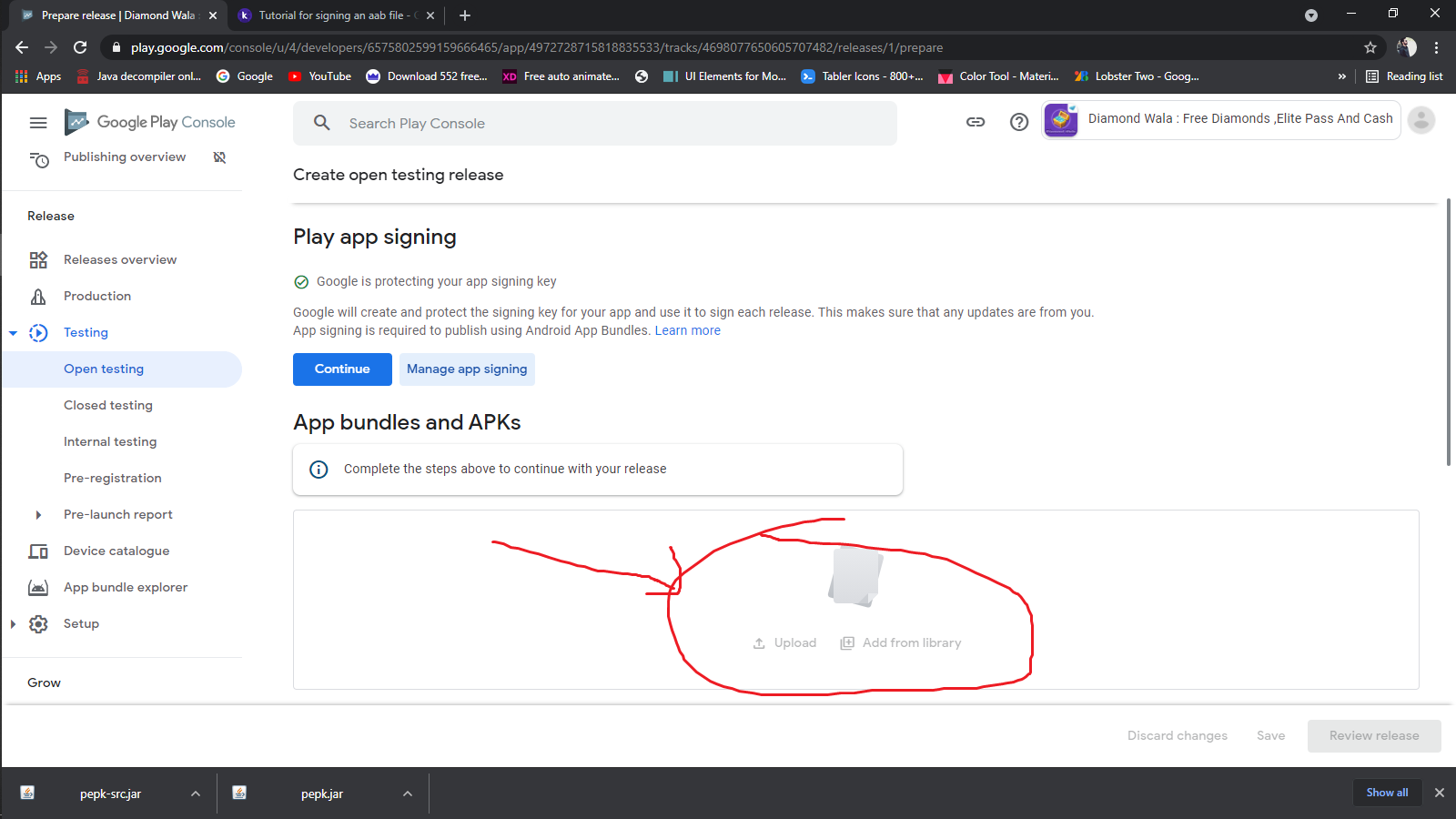Open a new browser tab
This screenshot has width=1456, height=819.
[x=465, y=15]
